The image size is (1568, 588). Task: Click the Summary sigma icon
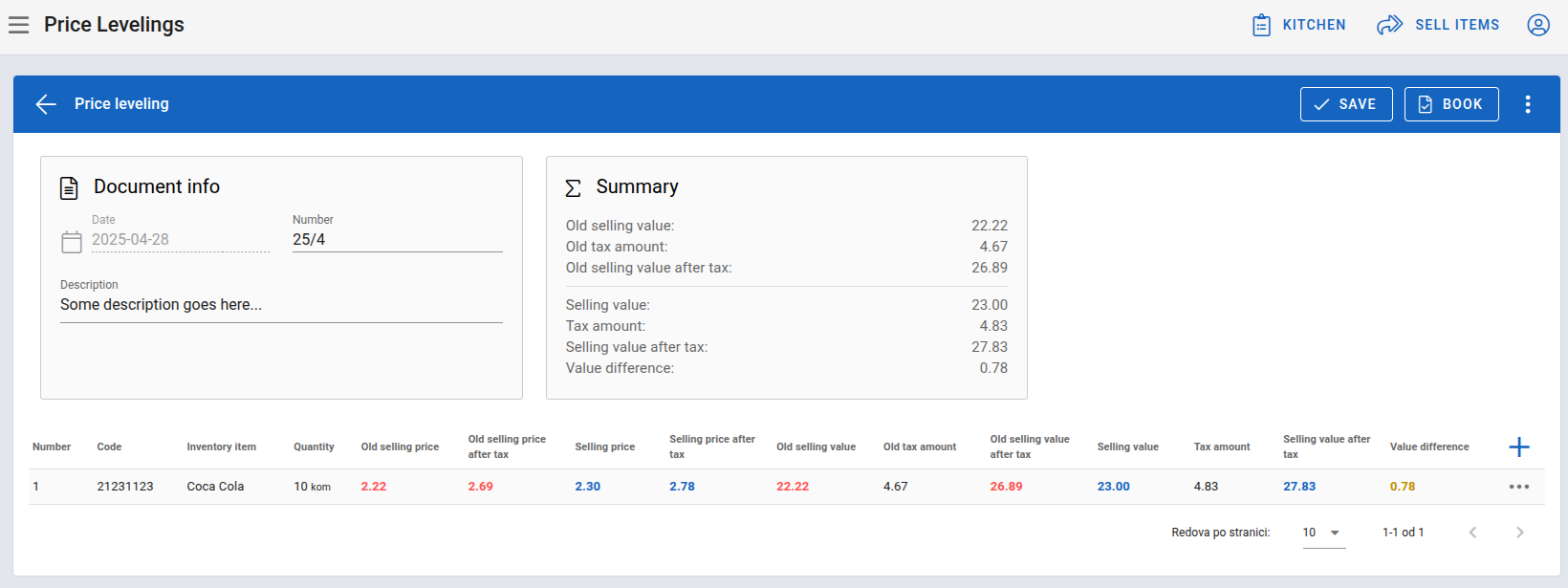[x=573, y=187]
